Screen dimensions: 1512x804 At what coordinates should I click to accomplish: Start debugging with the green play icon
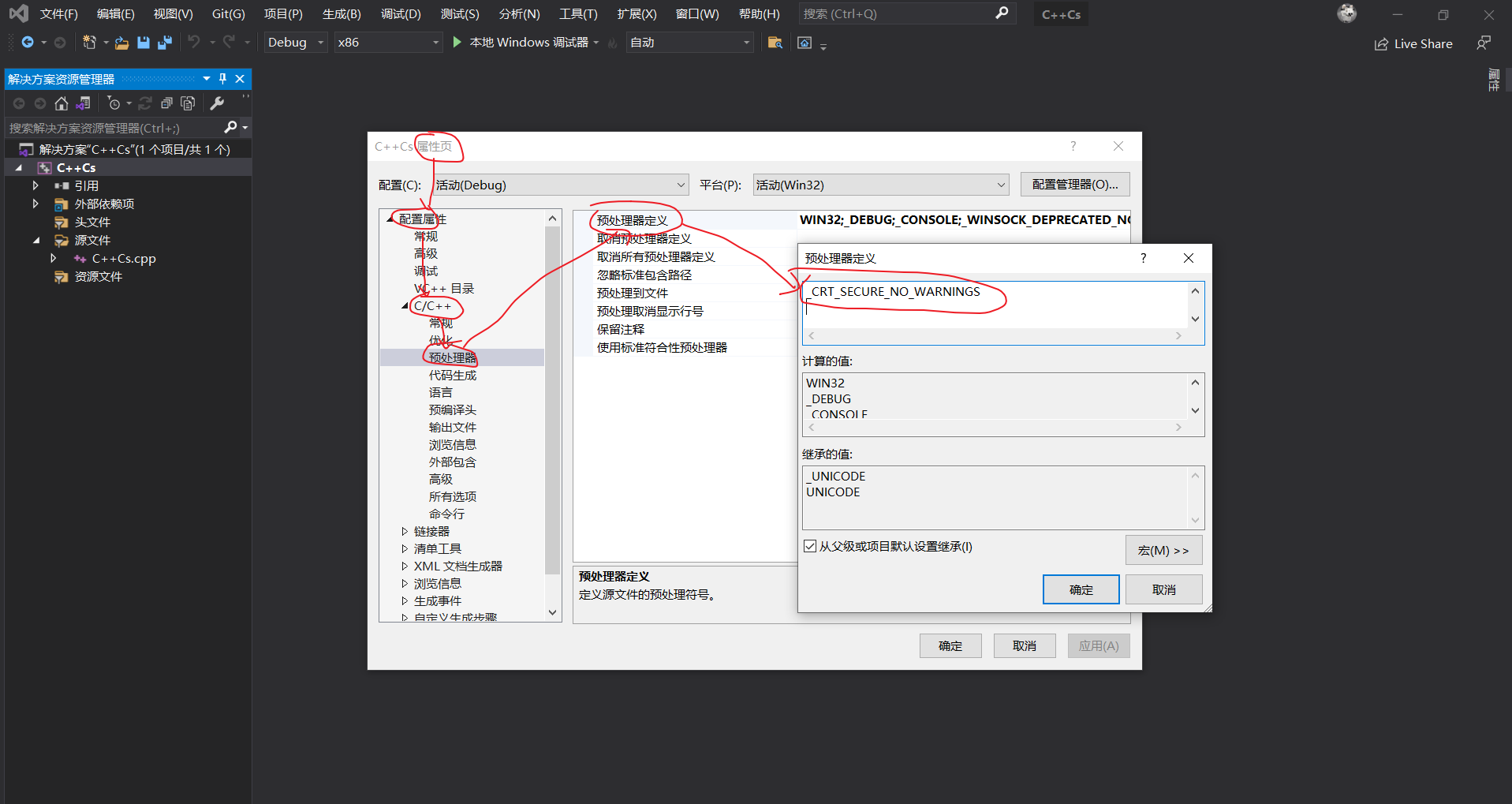pyautogui.click(x=457, y=43)
